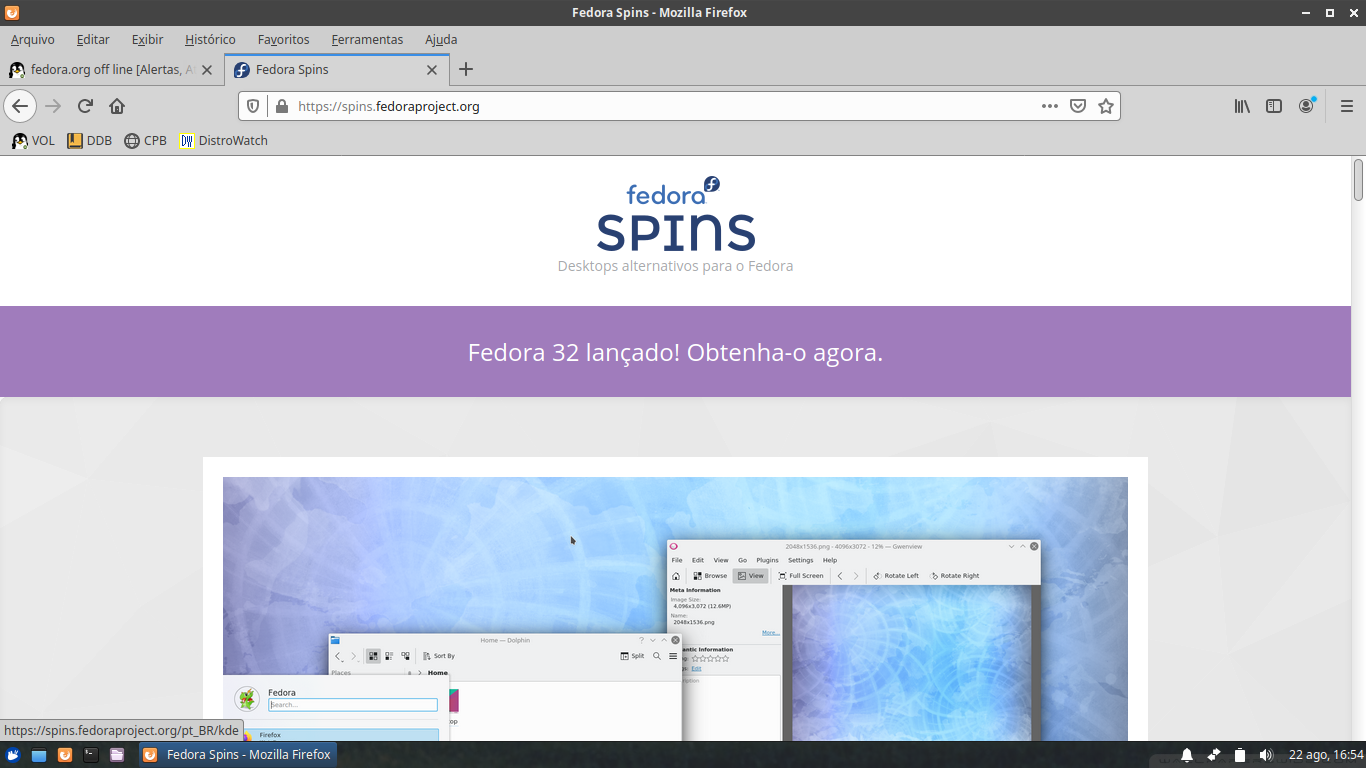Open the Library icon

pyautogui.click(x=1242, y=106)
